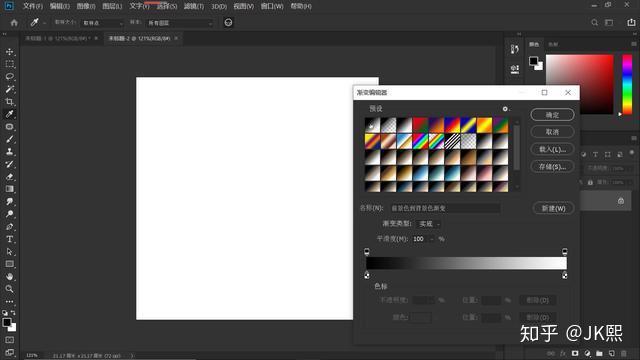Select the Lasso tool
The width and height of the screenshot is (640, 360).
click(9, 77)
